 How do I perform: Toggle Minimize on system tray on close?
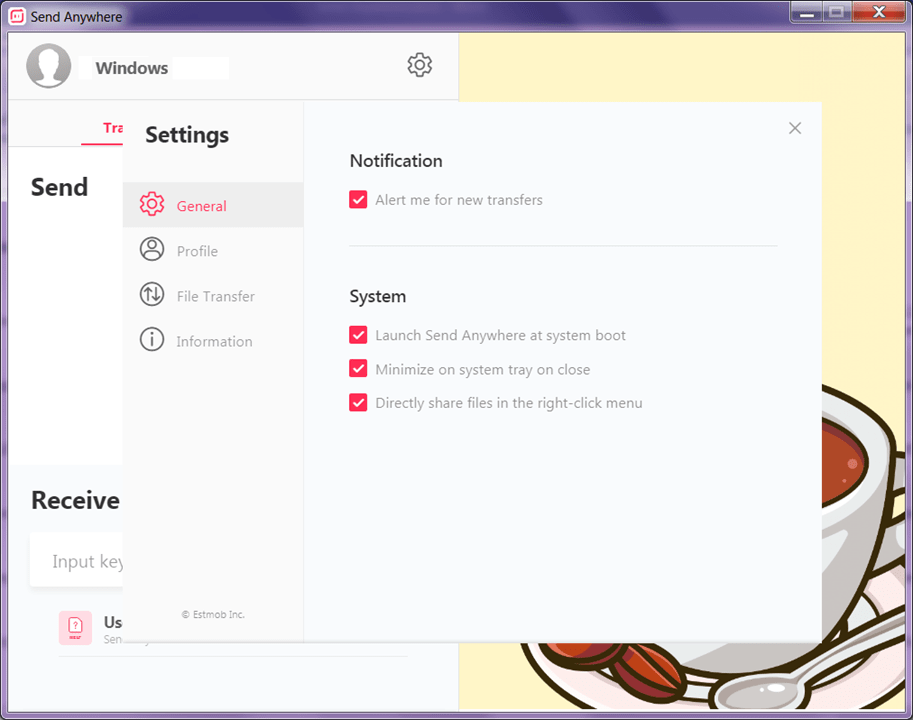tap(358, 368)
